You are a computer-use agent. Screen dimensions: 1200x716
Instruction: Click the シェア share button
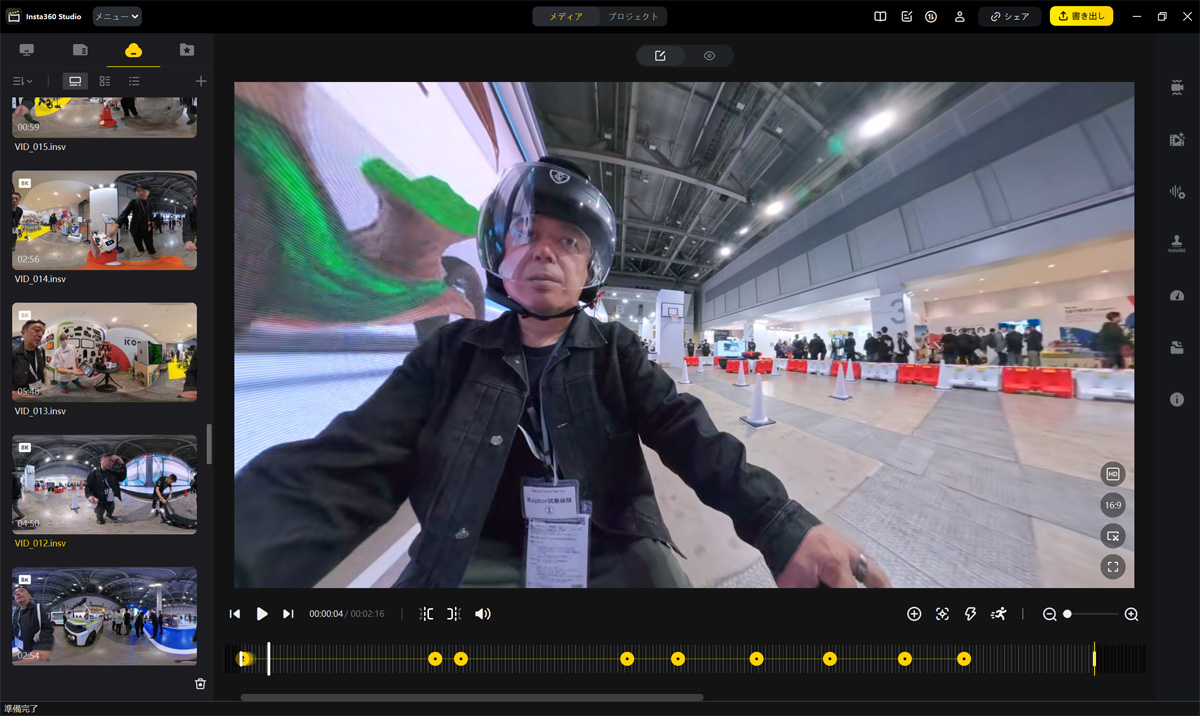click(1009, 16)
